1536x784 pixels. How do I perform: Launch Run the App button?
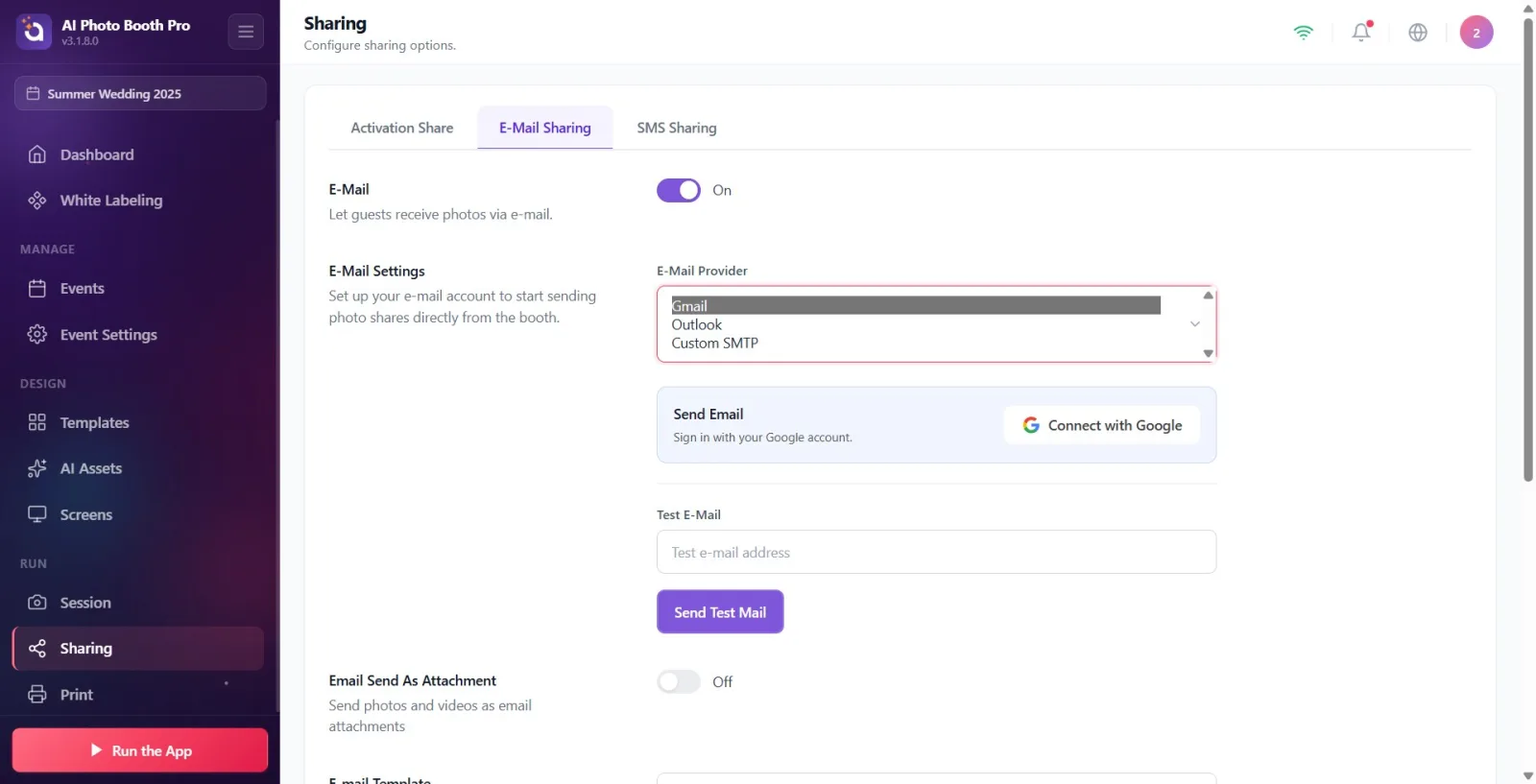click(140, 750)
